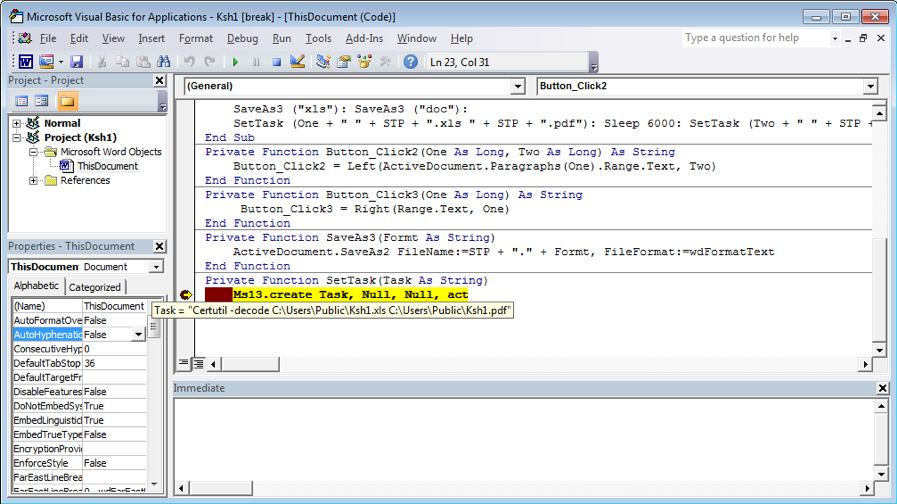The height and width of the screenshot is (504, 897).
Task: Click Immediate window scroll down arrow
Action: pos(881,474)
